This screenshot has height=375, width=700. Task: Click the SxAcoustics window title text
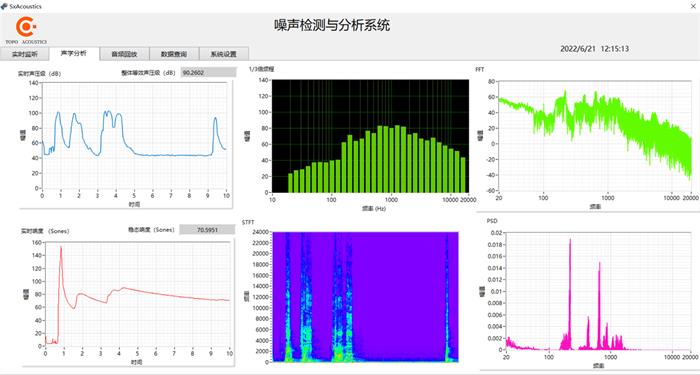tap(25, 7)
